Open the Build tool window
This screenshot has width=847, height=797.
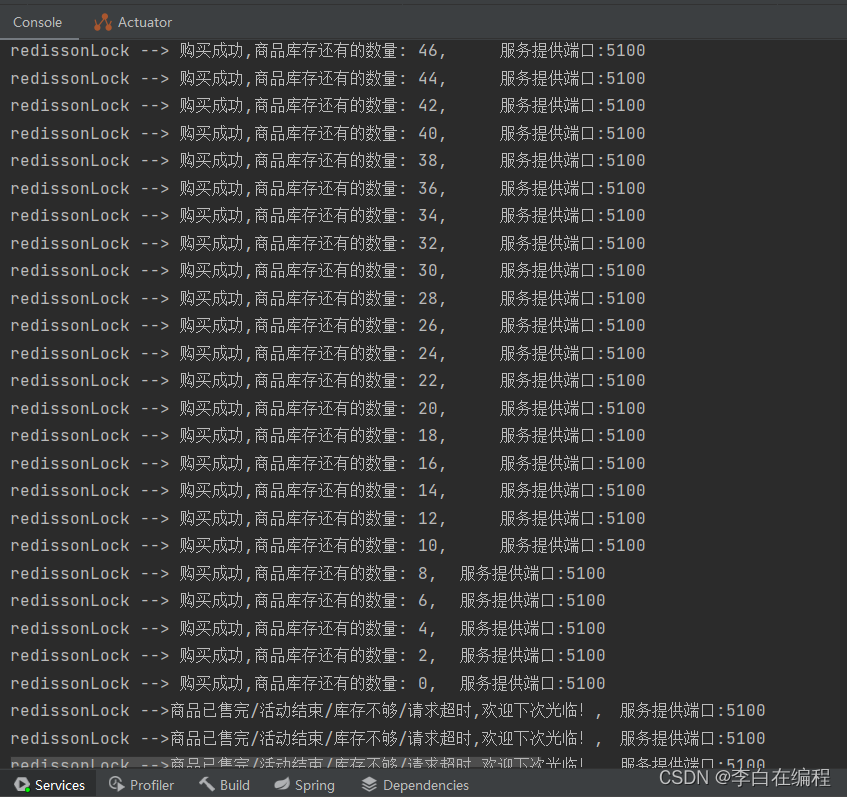(224, 785)
